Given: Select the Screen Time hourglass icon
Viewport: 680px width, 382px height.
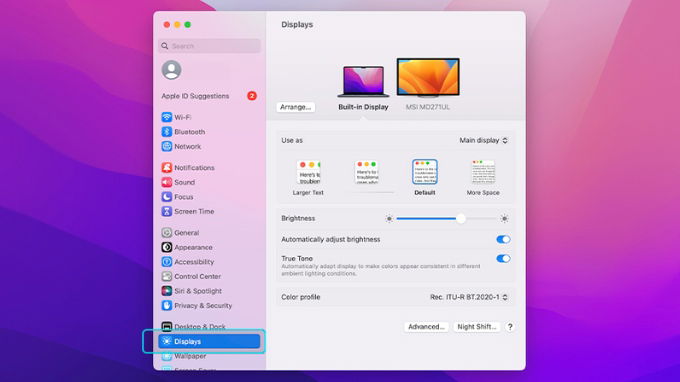Looking at the screenshot, I should point(167,211).
